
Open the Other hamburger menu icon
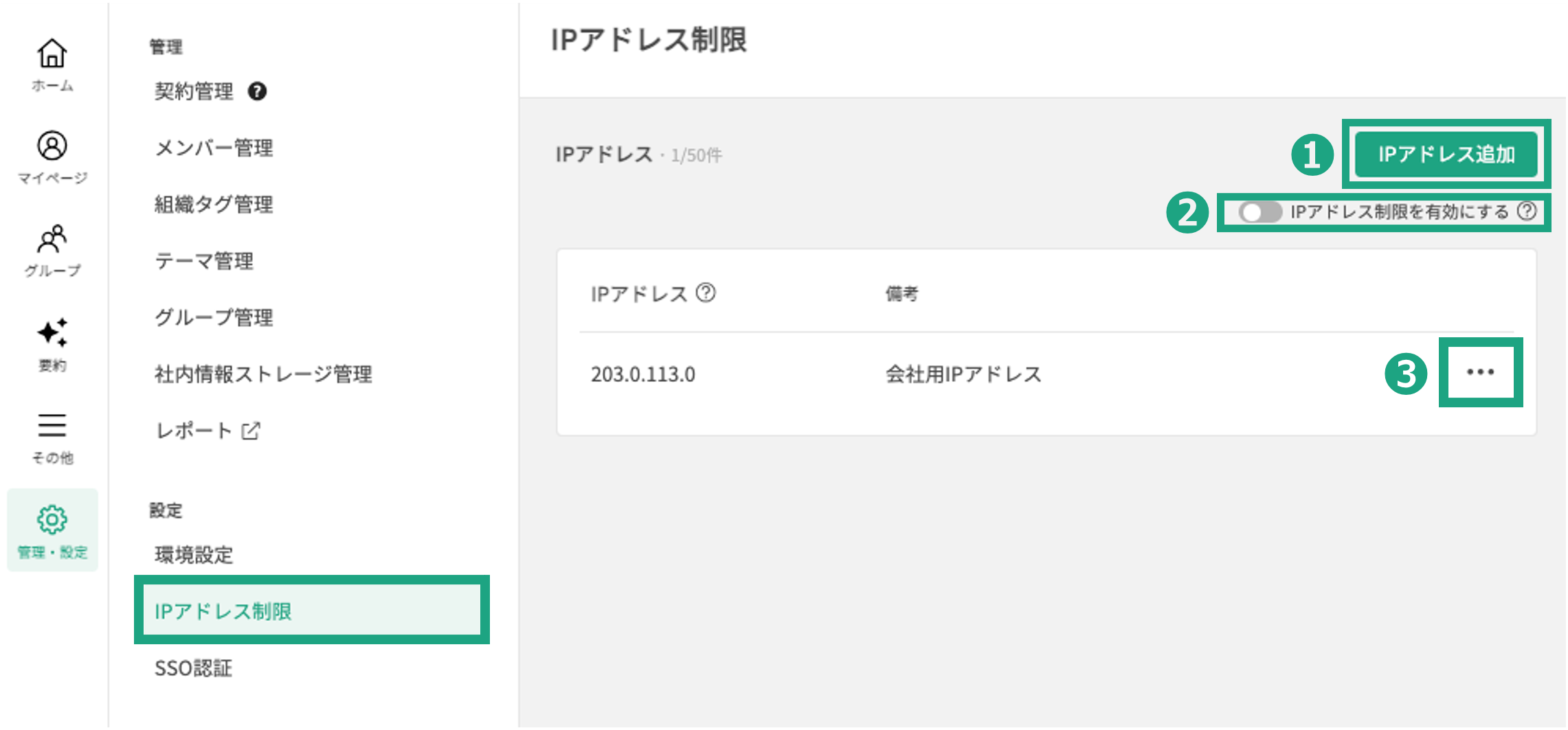click(x=52, y=426)
